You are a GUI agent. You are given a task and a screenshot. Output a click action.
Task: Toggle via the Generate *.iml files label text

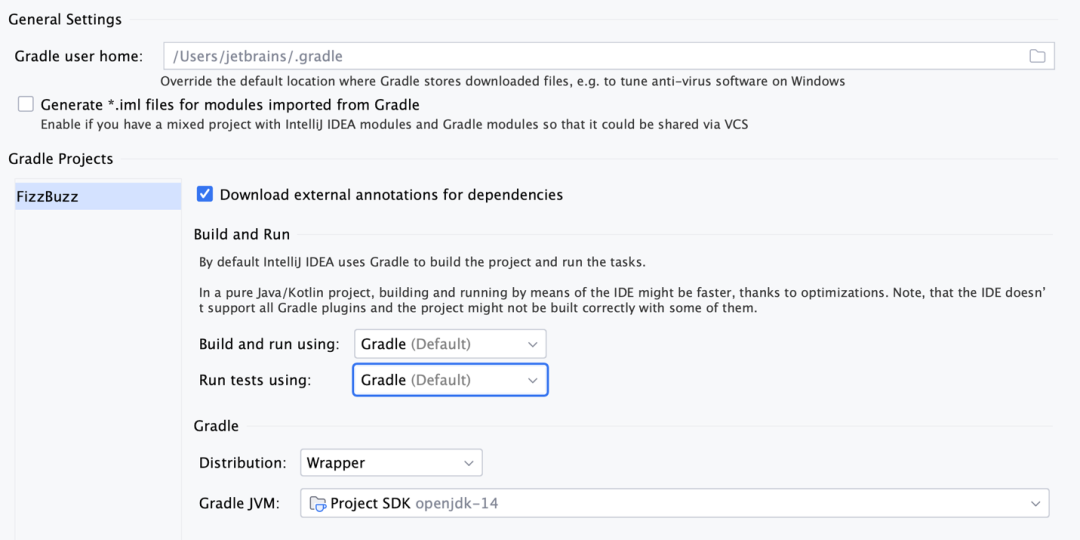[230, 105]
